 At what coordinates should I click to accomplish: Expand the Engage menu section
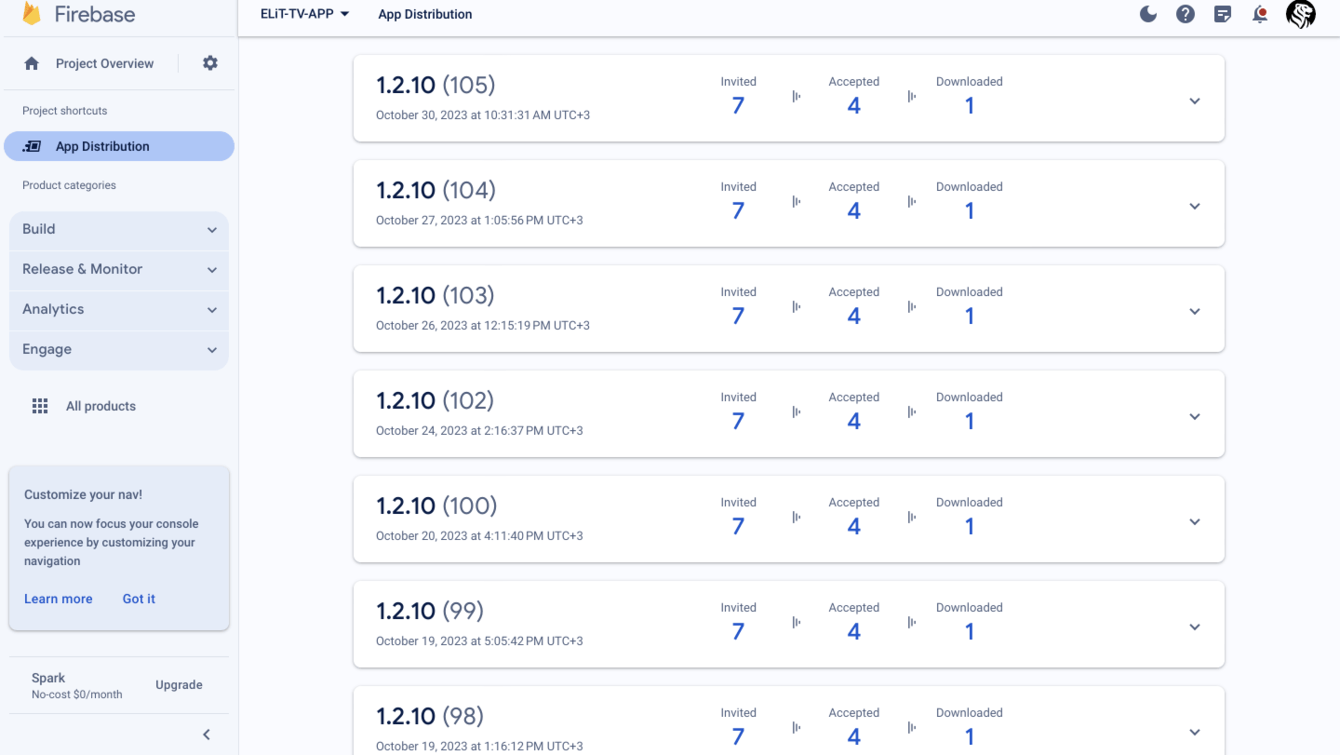coord(119,350)
